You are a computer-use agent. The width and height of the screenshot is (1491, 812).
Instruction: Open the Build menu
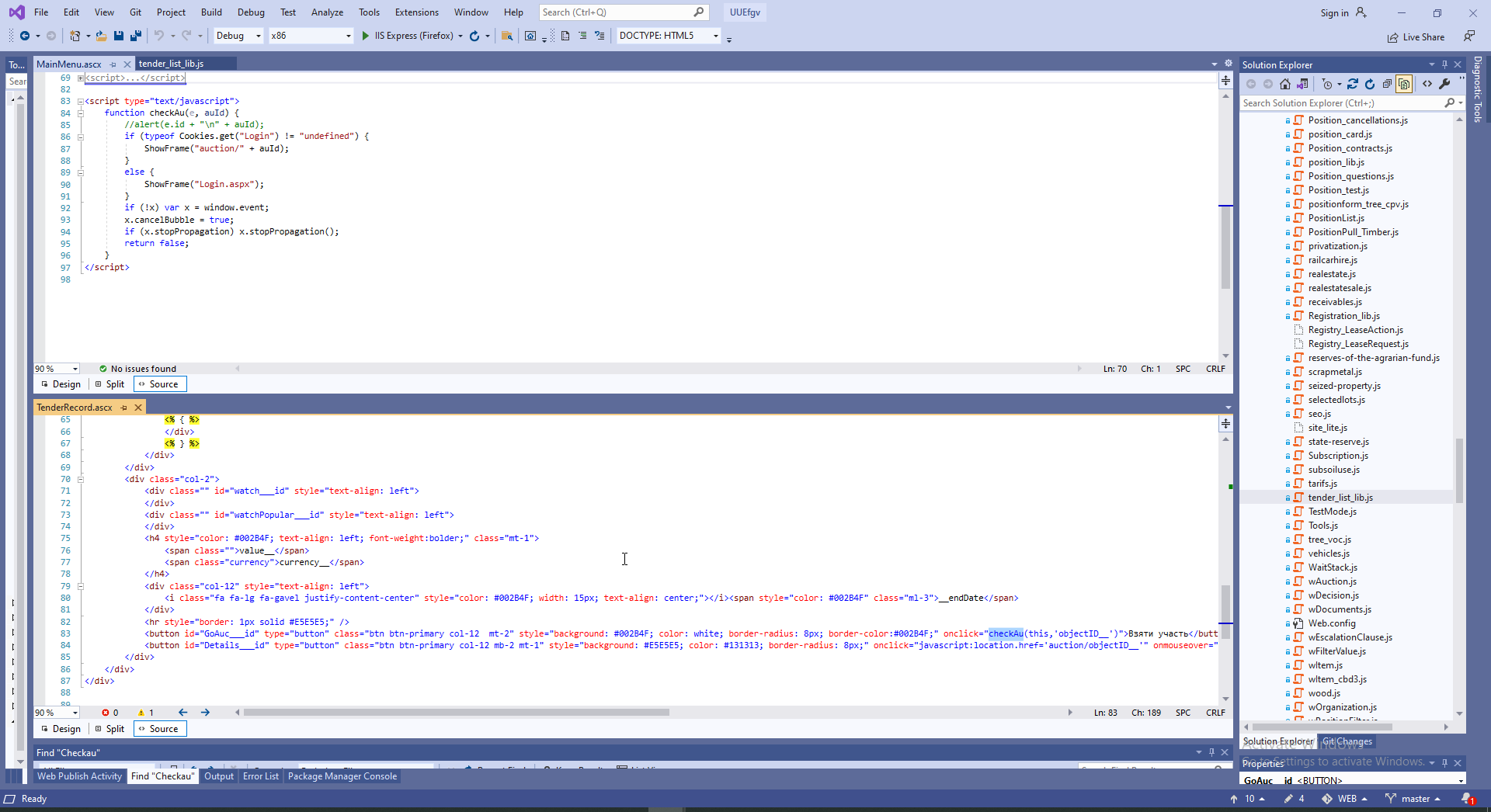211,12
